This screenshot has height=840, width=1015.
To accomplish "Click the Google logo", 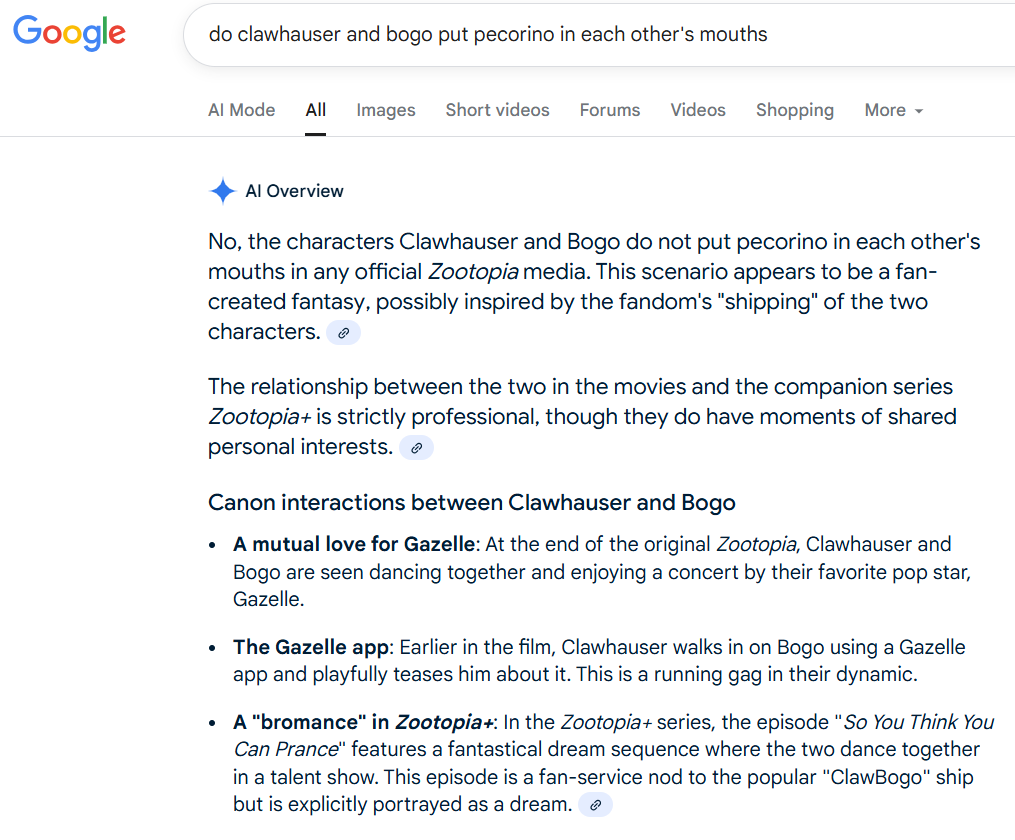I will coord(69,32).
